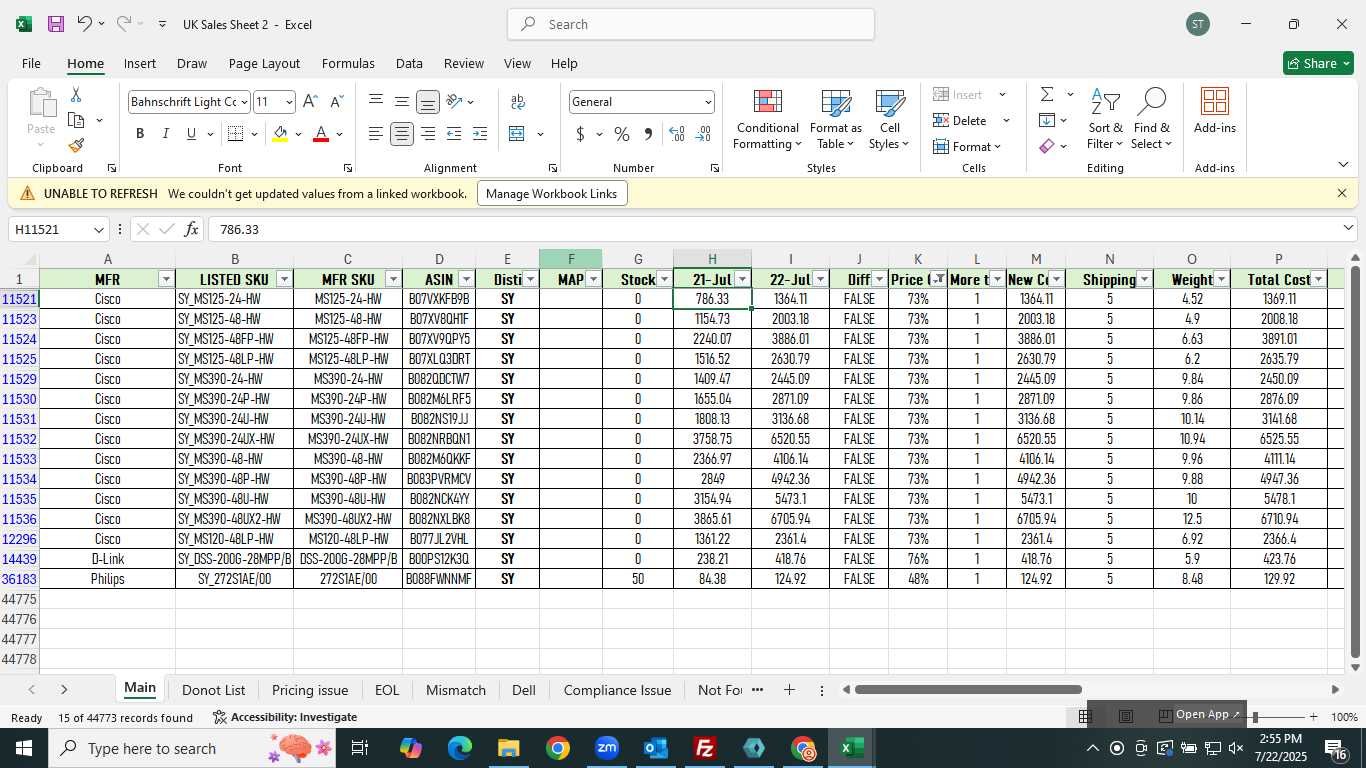
Task: Open Zoom app from the taskbar
Action: (607, 748)
